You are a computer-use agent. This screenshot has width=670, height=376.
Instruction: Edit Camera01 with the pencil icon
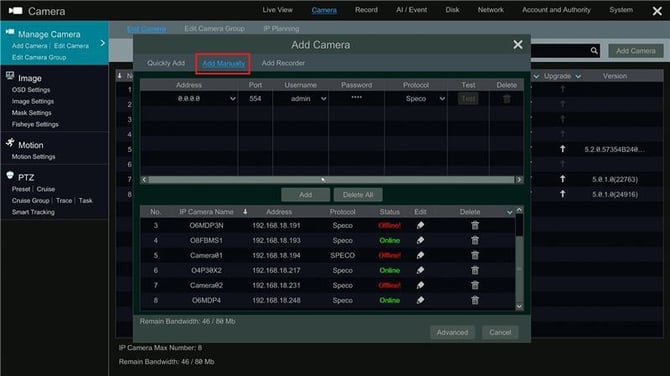tap(420, 255)
